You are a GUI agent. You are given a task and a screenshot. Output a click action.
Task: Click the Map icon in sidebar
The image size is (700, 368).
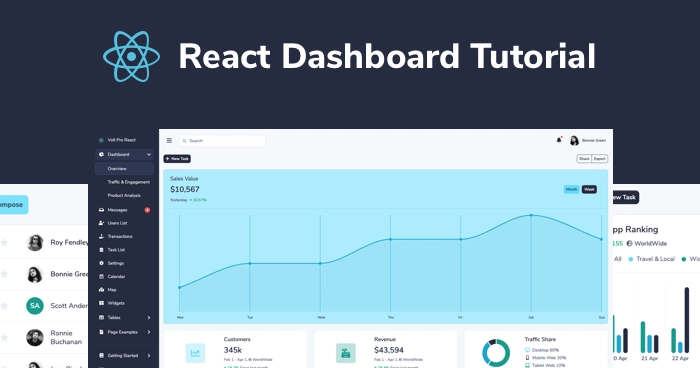[x=101, y=290]
